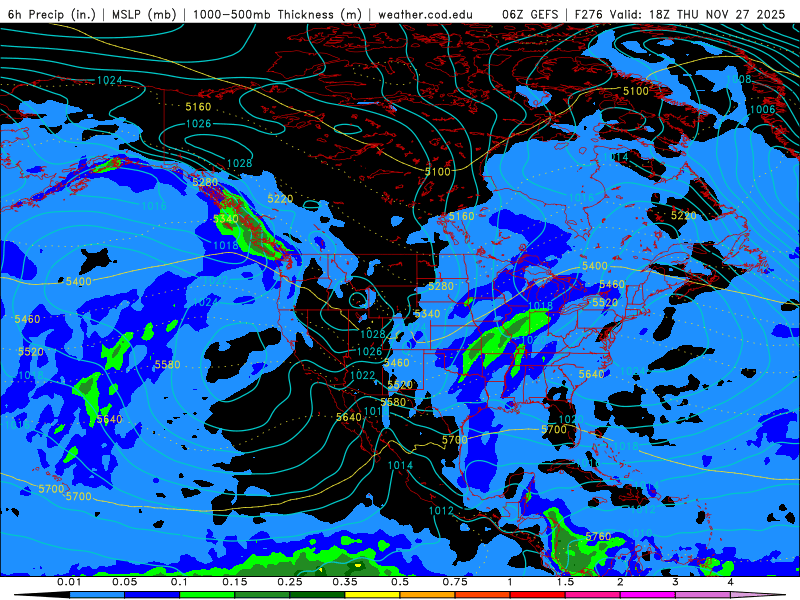Click the 1028 isobar label near Alaska panhandle
800x600 pixels.
(x=239, y=163)
